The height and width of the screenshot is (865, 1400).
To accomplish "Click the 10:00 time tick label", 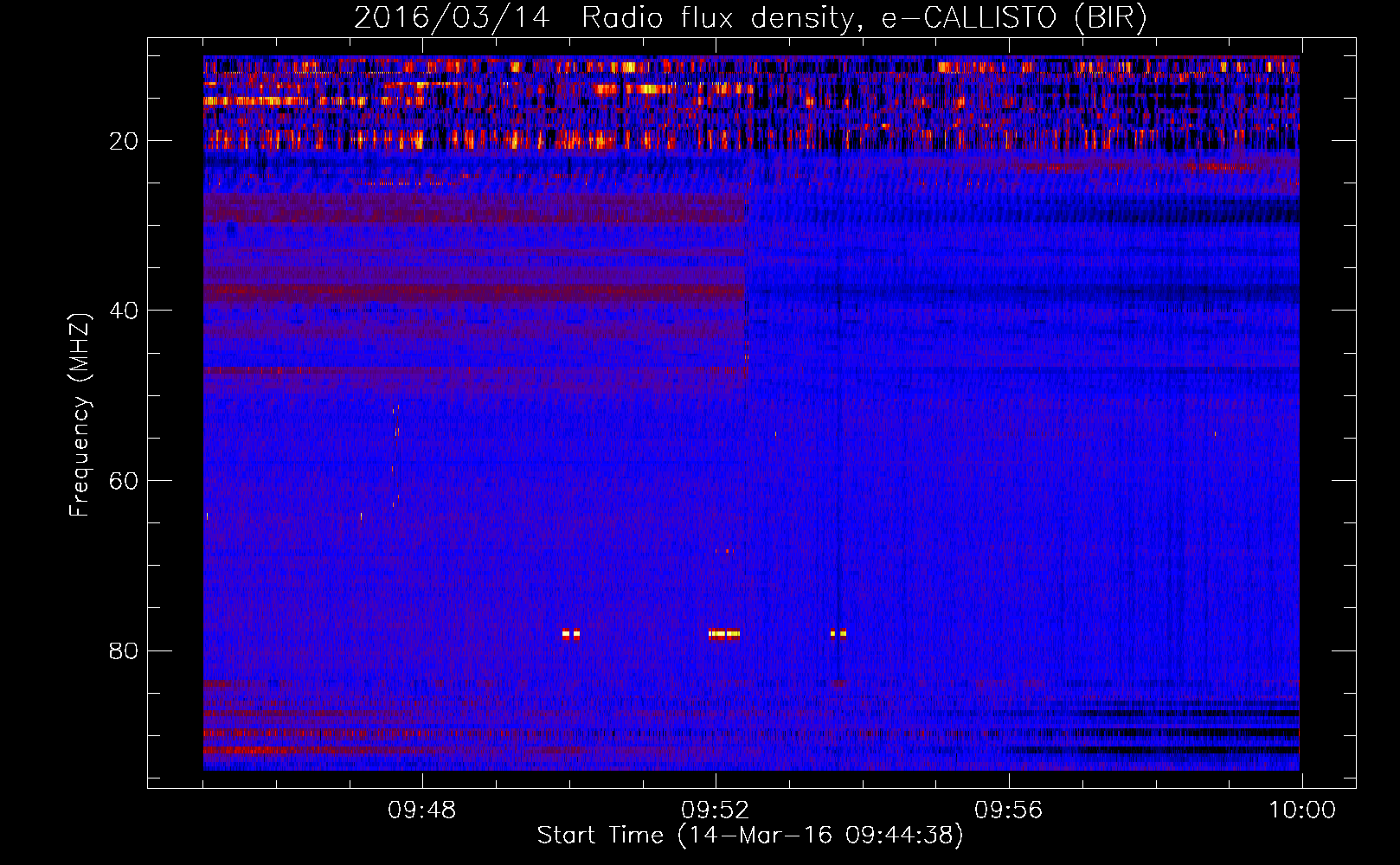I will (x=1302, y=811).
